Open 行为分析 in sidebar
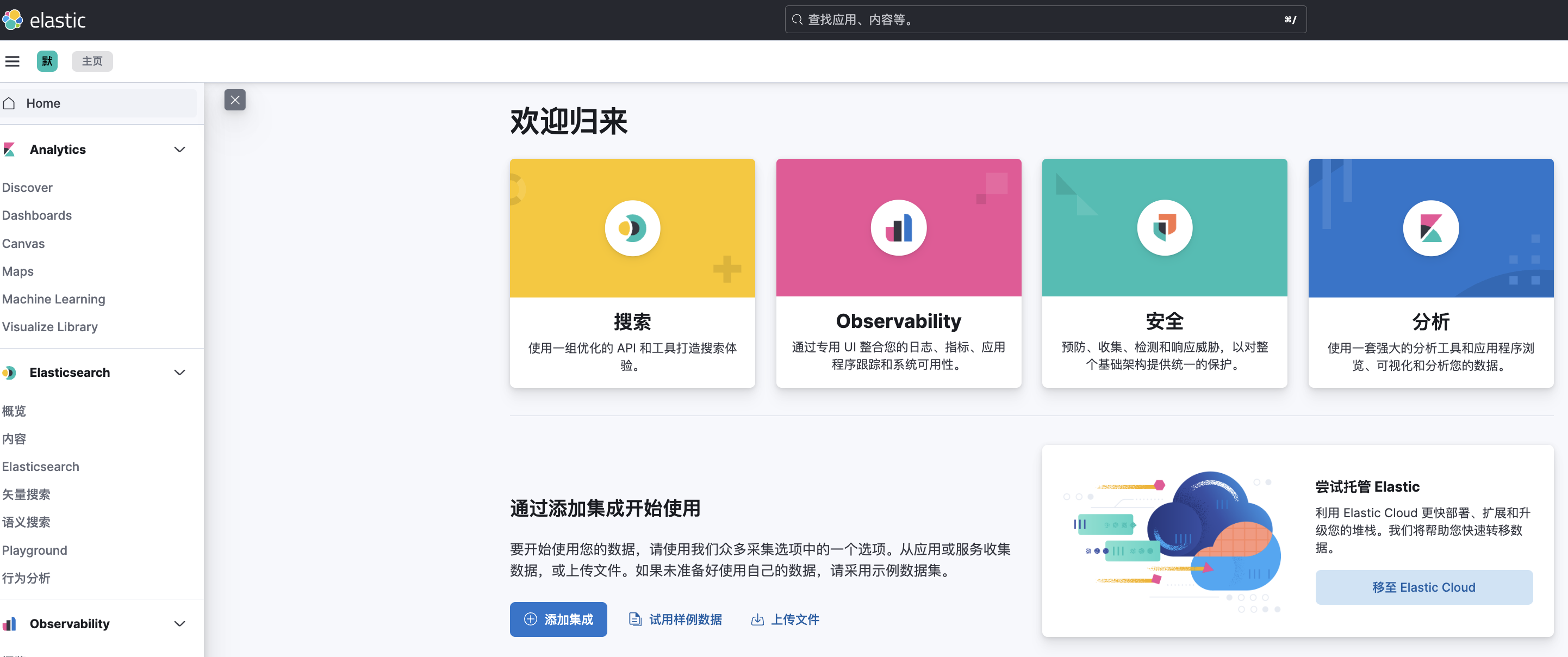The image size is (1568, 657). tap(26, 578)
